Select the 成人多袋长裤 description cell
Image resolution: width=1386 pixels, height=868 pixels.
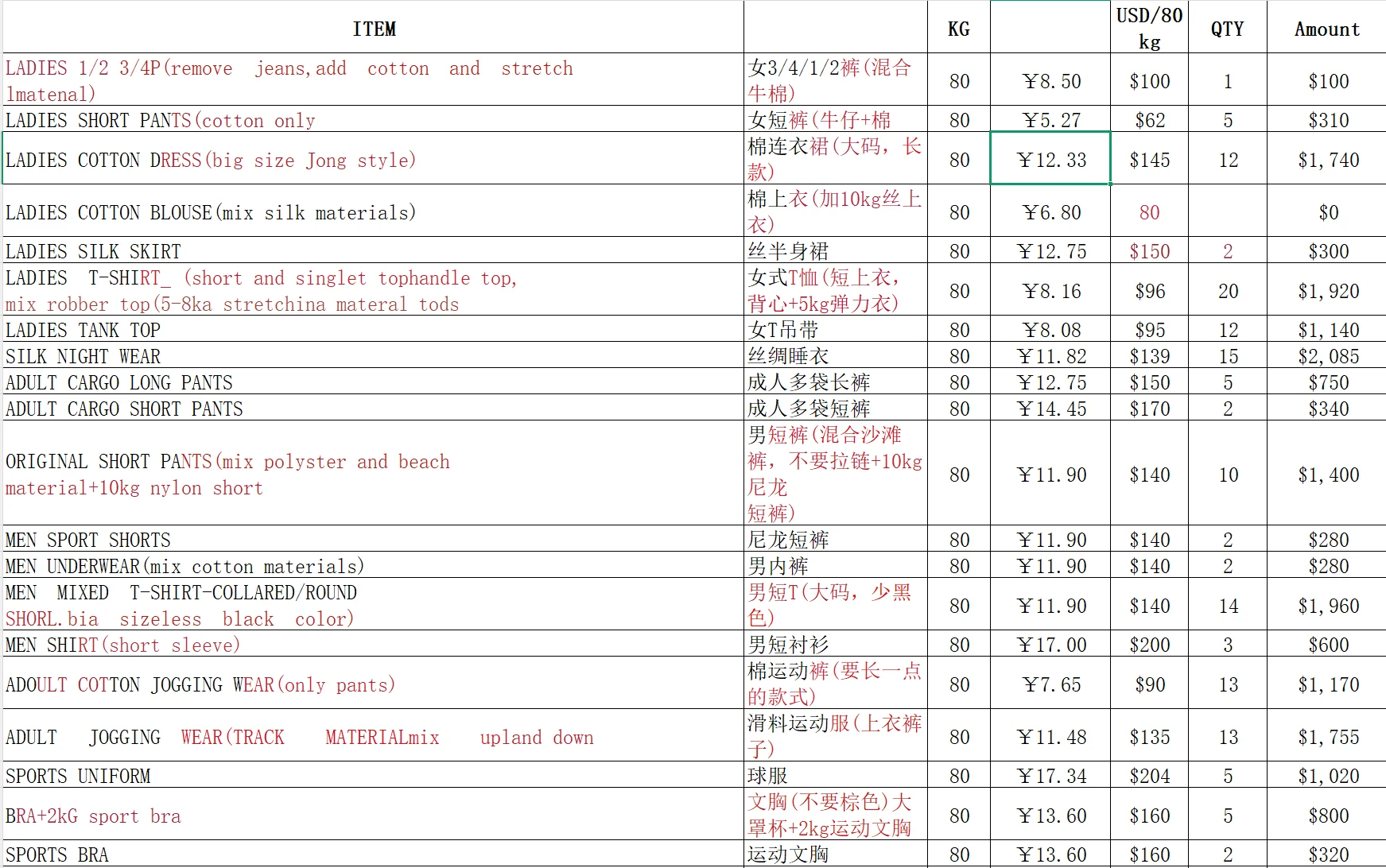pos(835,382)
